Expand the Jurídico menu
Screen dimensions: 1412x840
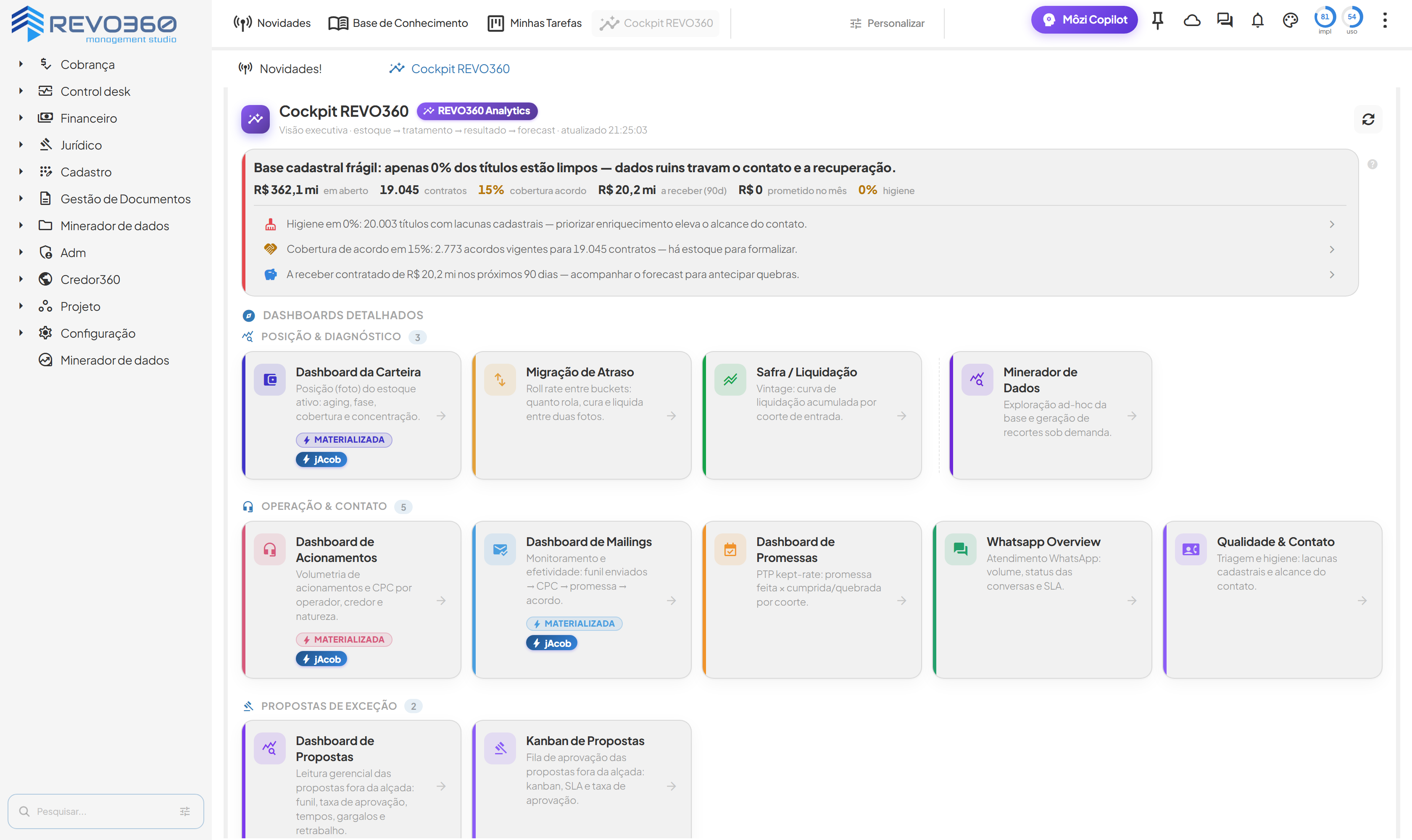point(21,144)
